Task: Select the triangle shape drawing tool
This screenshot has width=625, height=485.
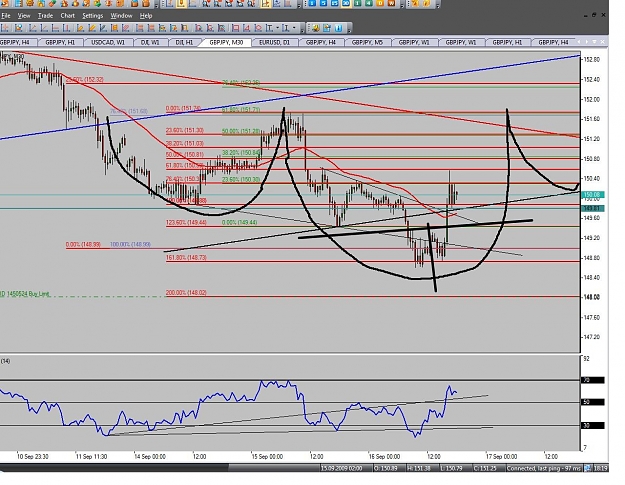Action: click(x=247, y=28)
